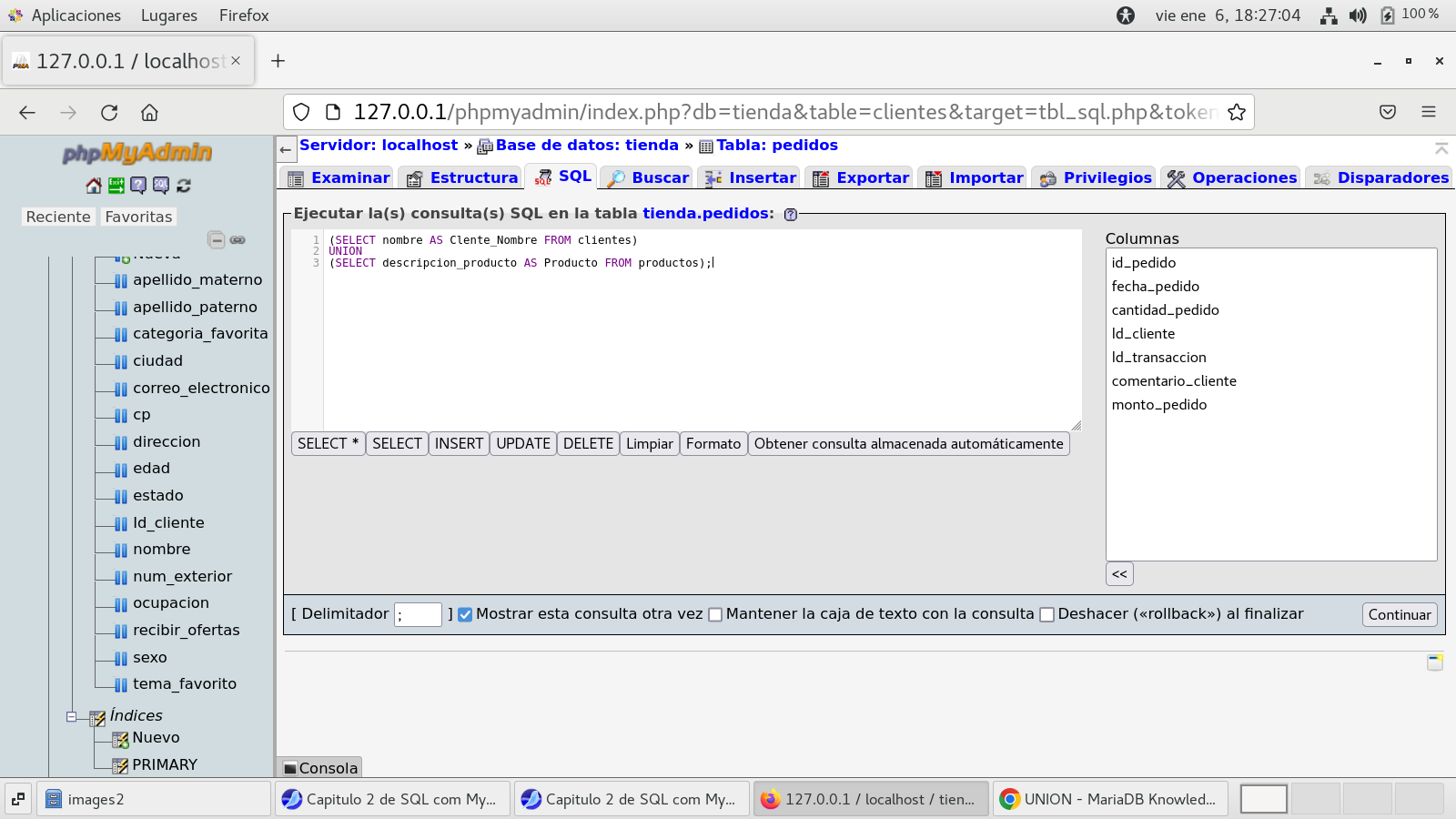
Task: Open the phpMyAdmin documentation help icon
Action: [x=138, y=186]
